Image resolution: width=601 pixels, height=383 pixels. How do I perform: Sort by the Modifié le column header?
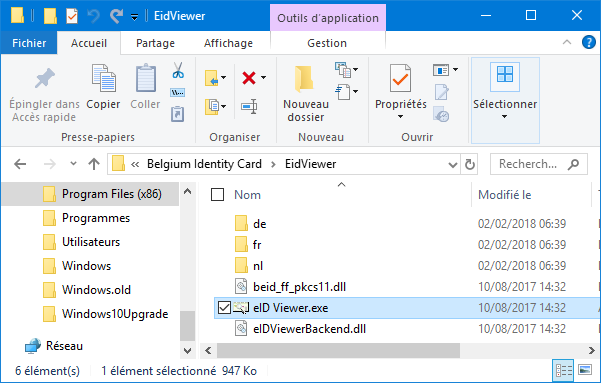click(x=504, y=195)
